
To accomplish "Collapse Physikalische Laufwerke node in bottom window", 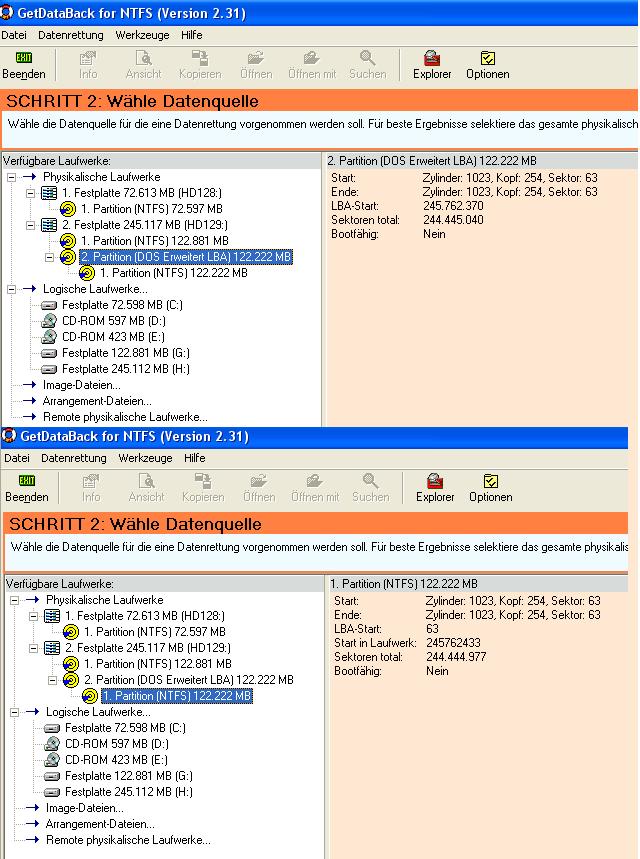I will point(14,600).
